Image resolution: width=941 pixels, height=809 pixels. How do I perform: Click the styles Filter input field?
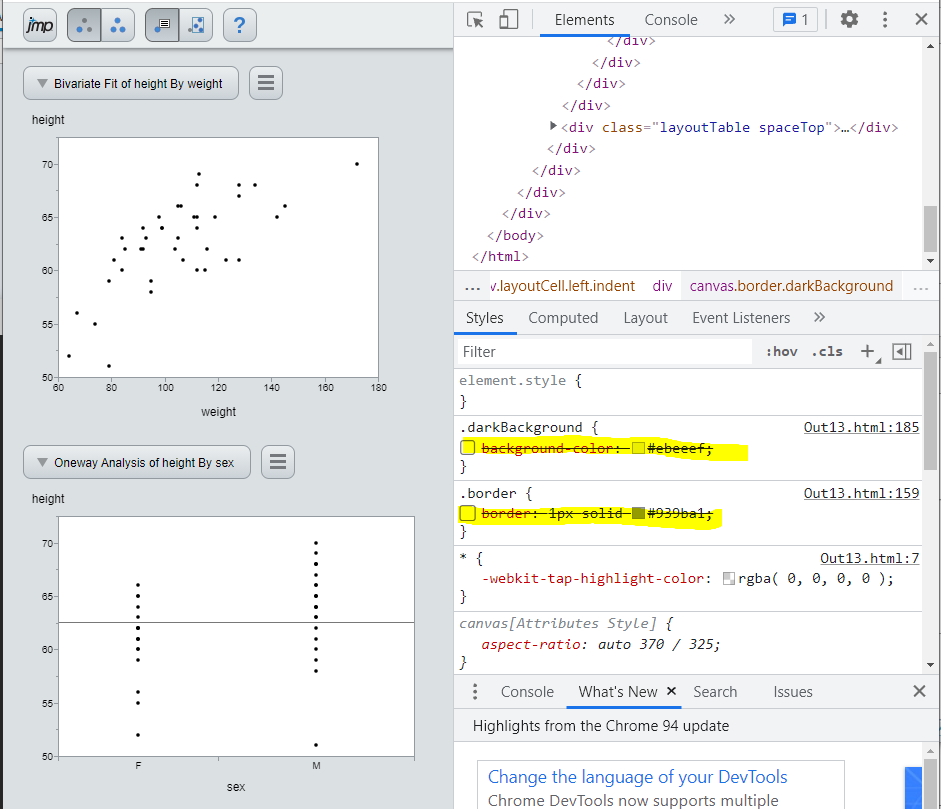(604, 351)
